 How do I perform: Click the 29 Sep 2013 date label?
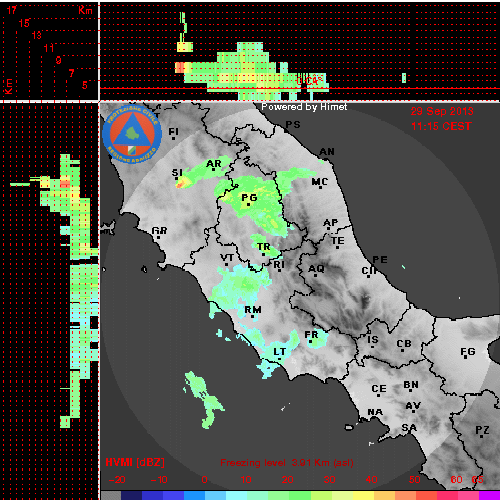pos(442,111)
